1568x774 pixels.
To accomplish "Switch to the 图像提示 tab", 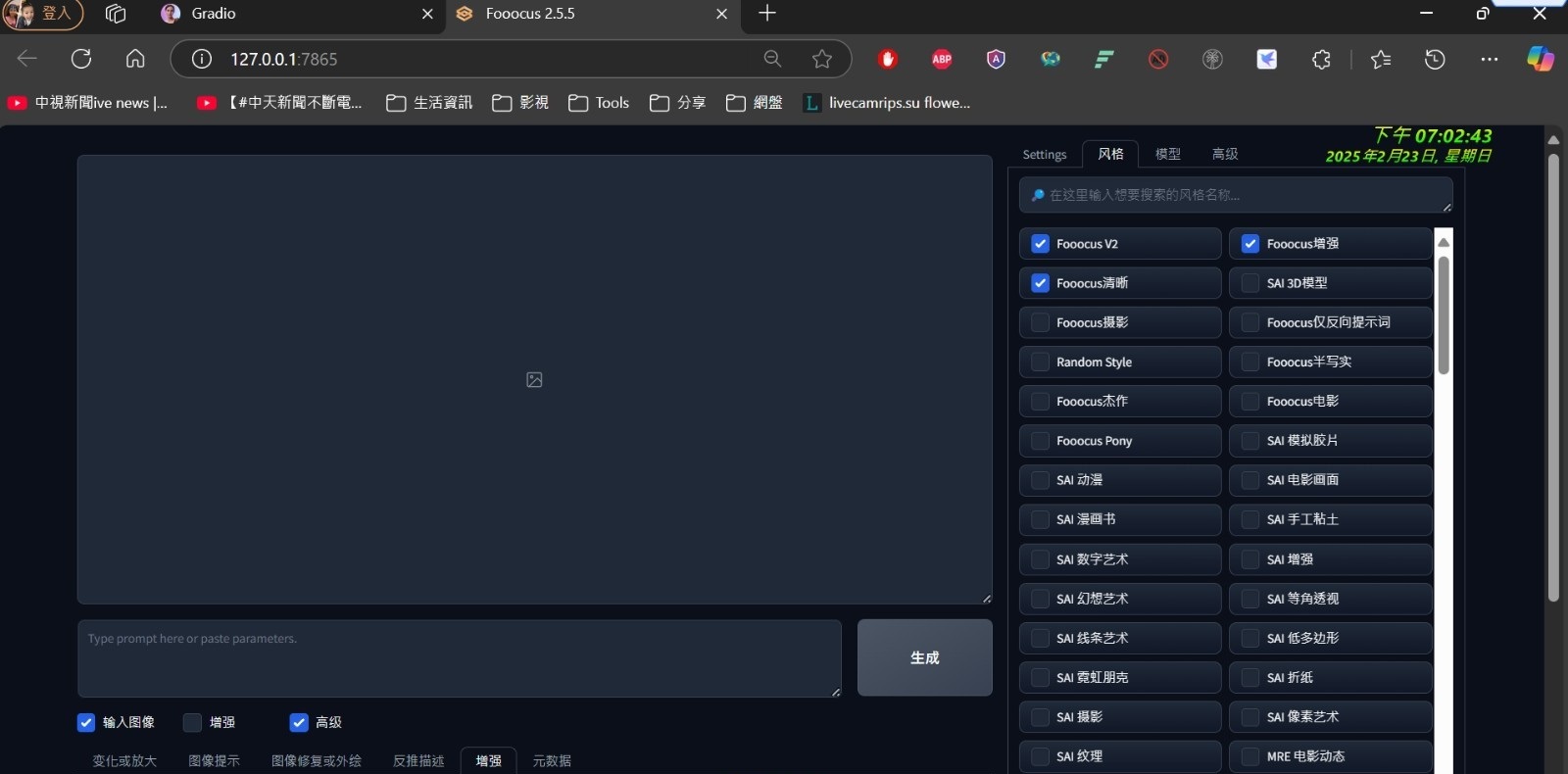I will coord(214,760).
